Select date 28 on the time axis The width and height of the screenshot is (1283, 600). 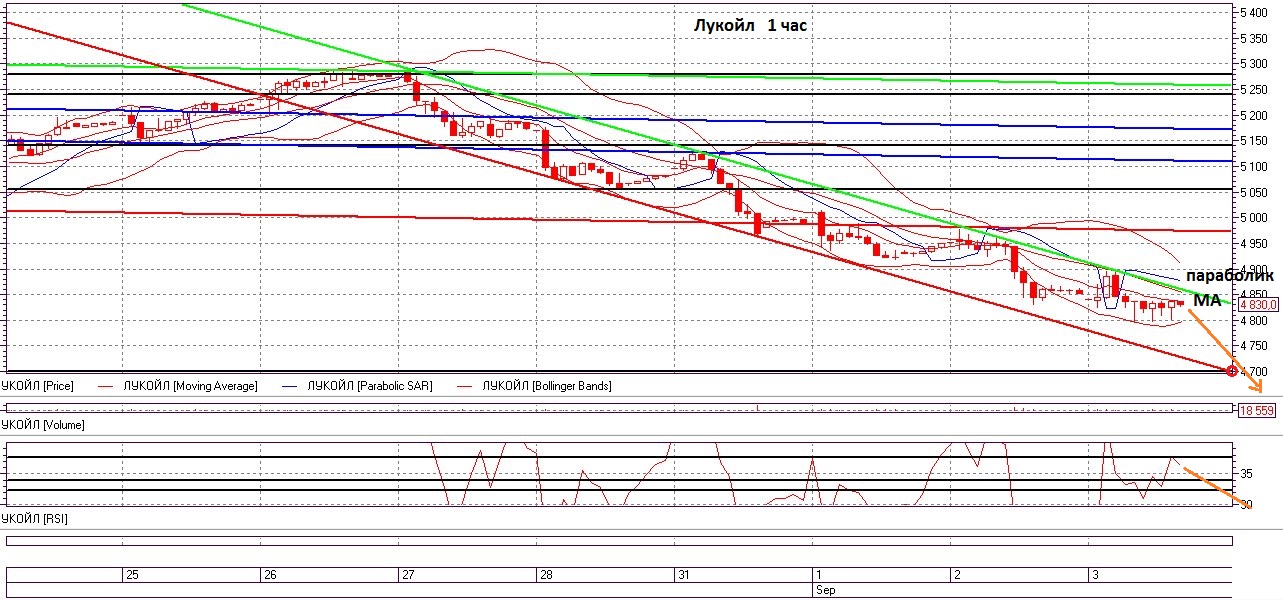click(x=546, y=575)
